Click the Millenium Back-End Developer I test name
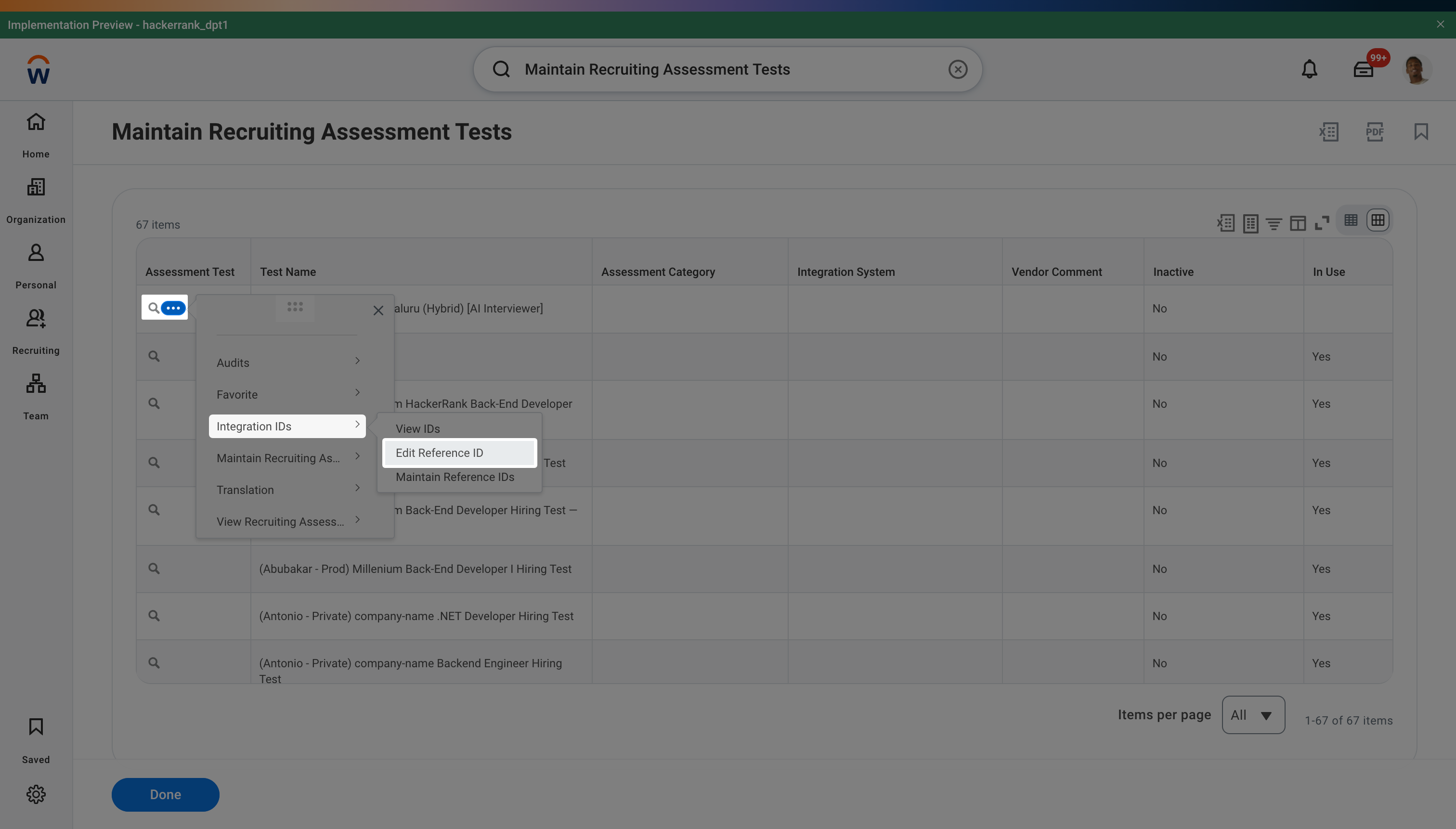The height and width of the screenshot is (829, 1456). tap(415, 569)
